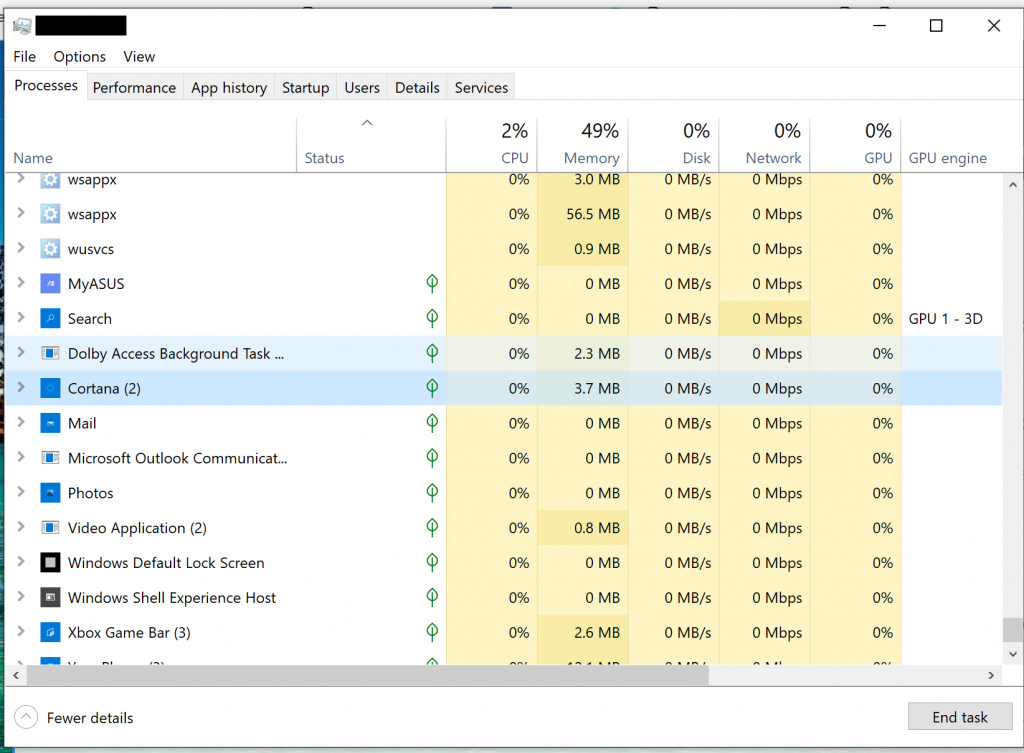Click the Cortana app icon

pos(50,389)
